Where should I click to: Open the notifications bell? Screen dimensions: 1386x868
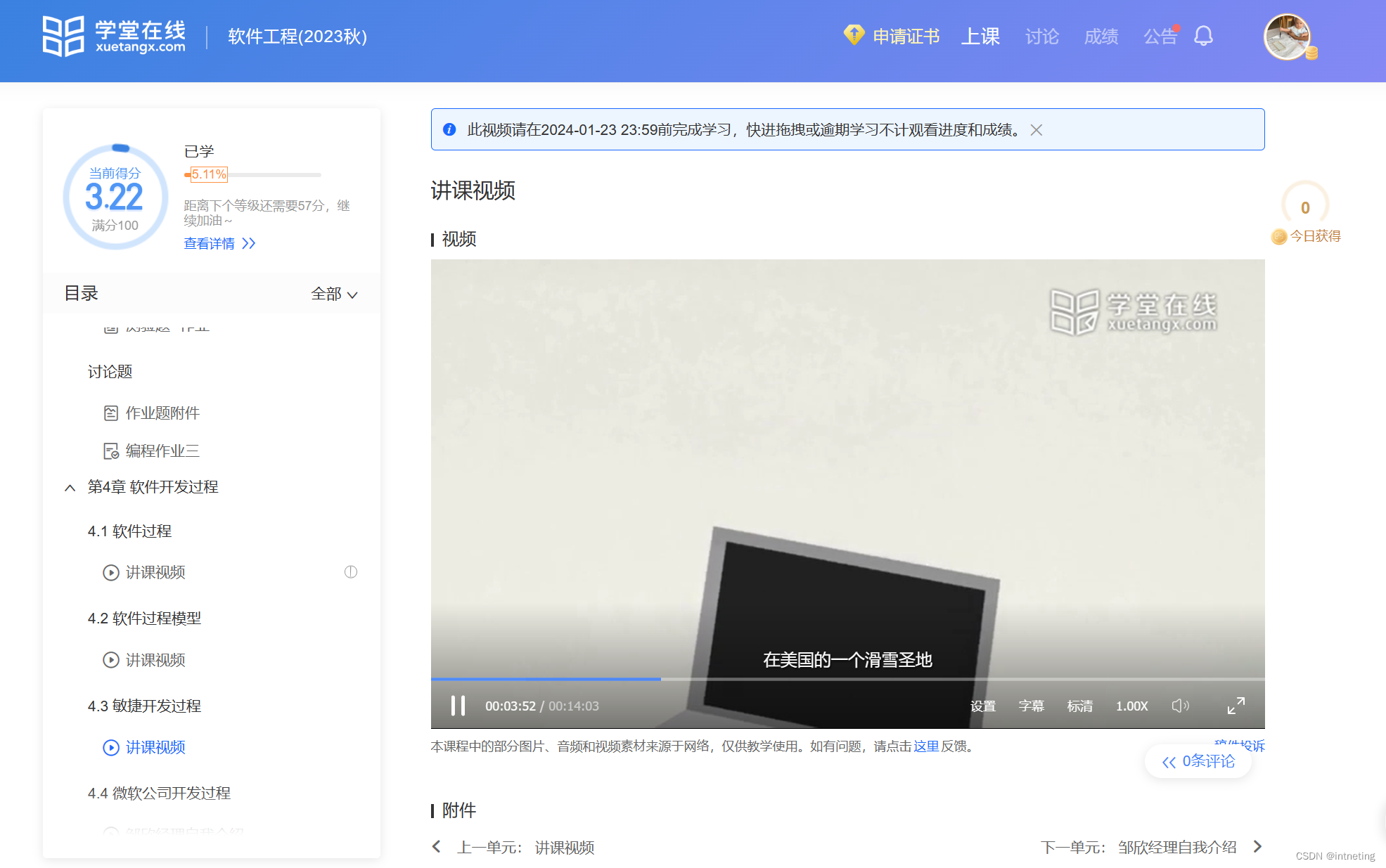pyautogui.click(x=1203, y=36)
